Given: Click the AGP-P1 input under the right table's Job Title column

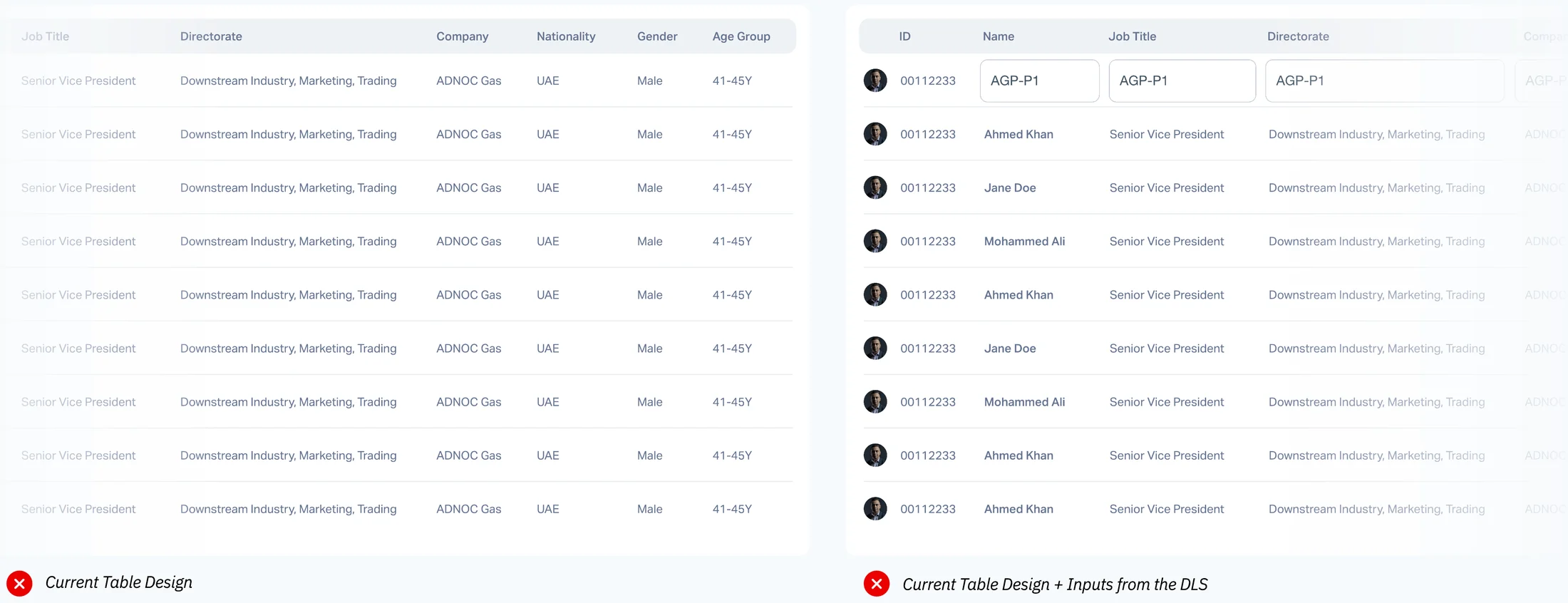Looking at the screenshot, I should pos(1182,81).
